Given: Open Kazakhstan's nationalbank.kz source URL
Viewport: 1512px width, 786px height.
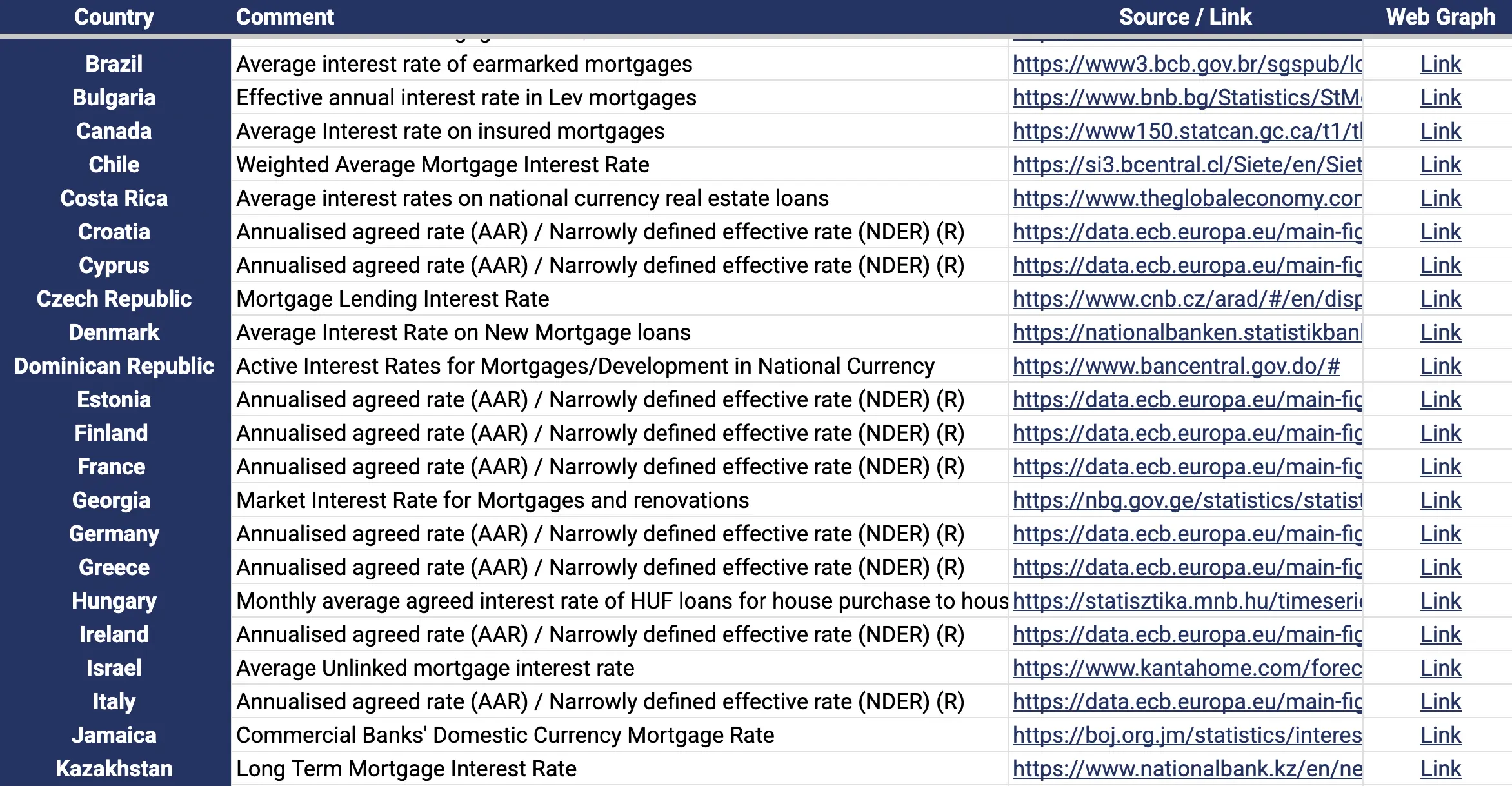Looking at the screenshot, I should 1187,769.
